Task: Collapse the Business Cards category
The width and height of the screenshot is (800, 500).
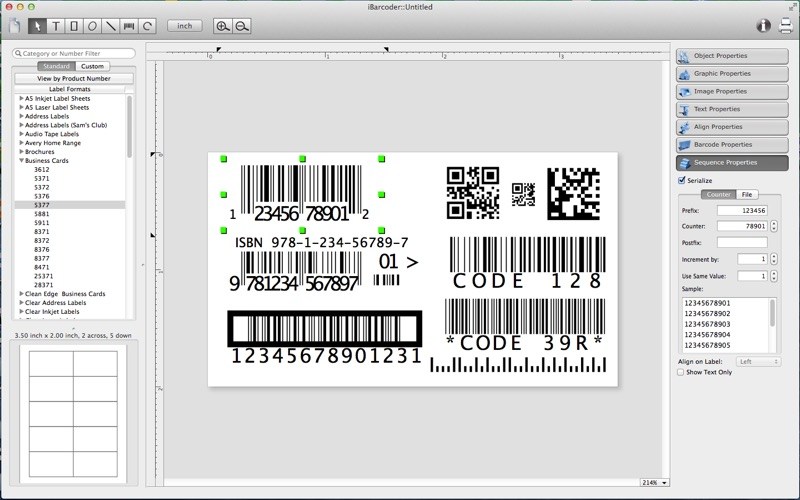Action: pos(21,161)
